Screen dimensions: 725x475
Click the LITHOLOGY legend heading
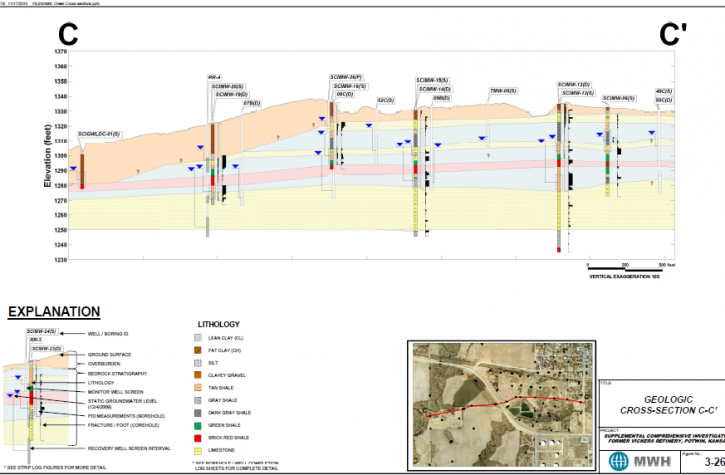click(217, 324)
